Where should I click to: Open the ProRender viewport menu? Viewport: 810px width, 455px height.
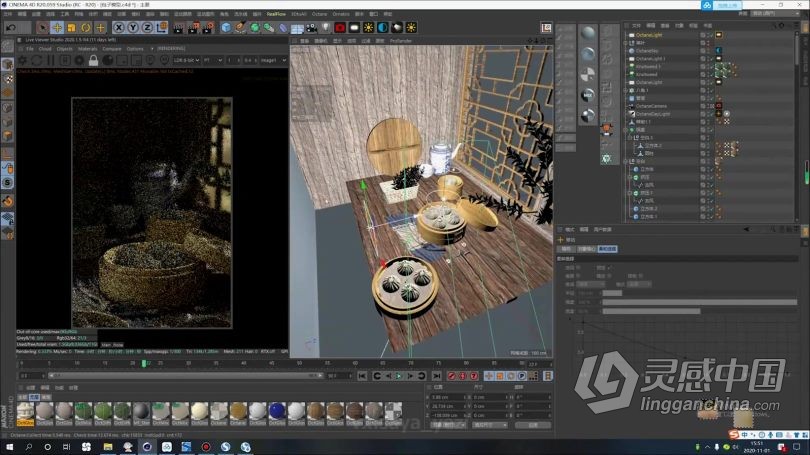(401, 41)
